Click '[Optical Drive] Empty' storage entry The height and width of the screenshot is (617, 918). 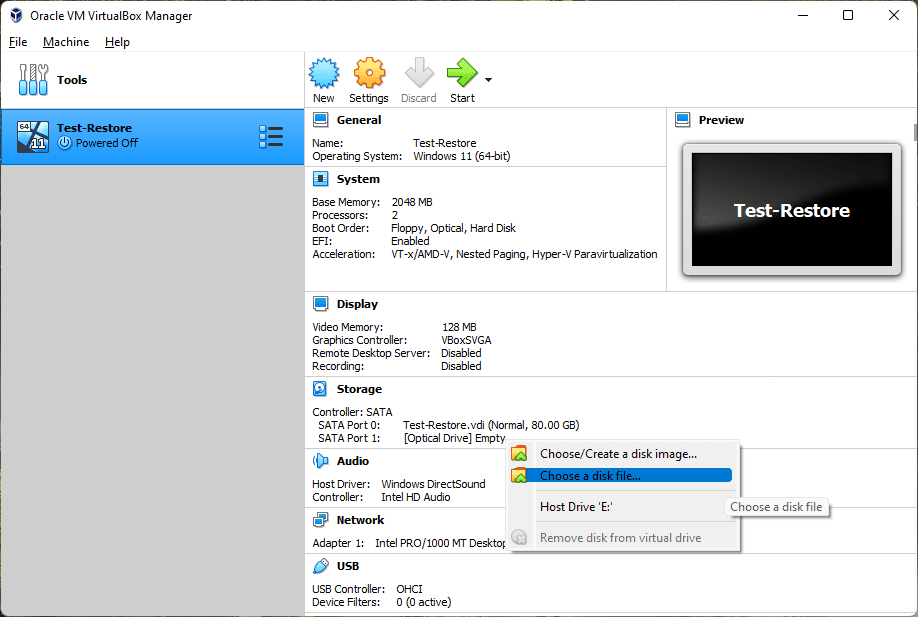tap(454, 438)
